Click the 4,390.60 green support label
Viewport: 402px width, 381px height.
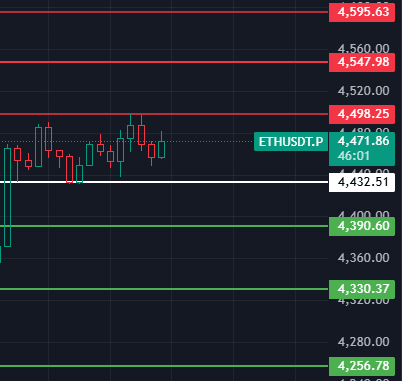pos(362,226)
